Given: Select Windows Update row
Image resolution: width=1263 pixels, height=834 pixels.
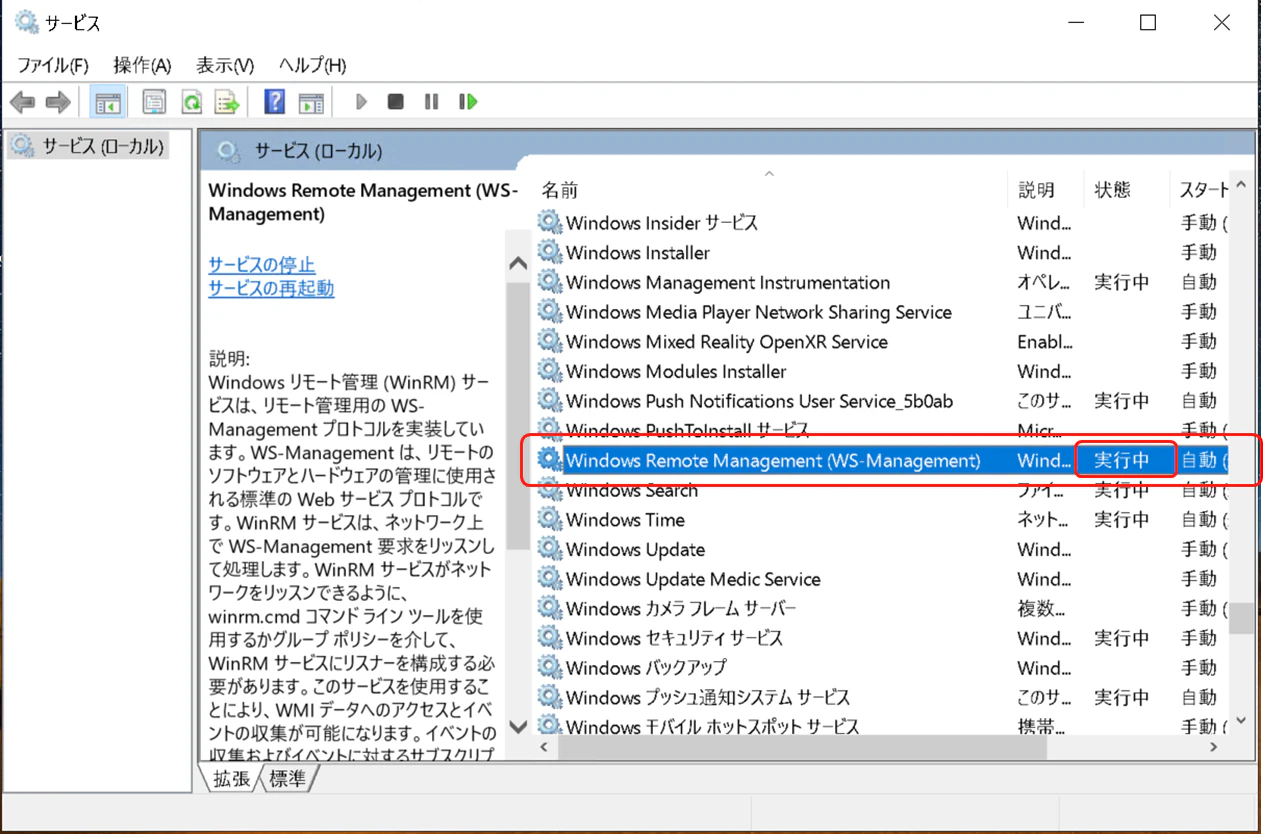Looking at the screenshot, I should pyautogui.click(x=881, y=549).
